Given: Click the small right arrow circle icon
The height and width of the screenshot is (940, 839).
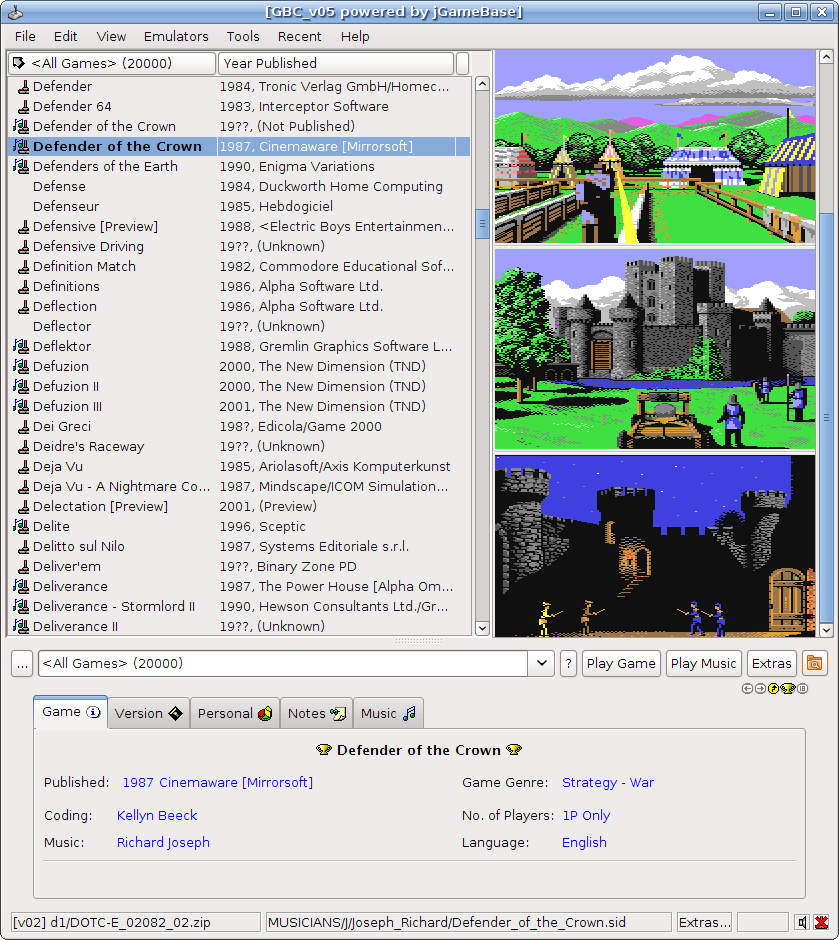Looking at the screenshot, I should tap(760, 688).
